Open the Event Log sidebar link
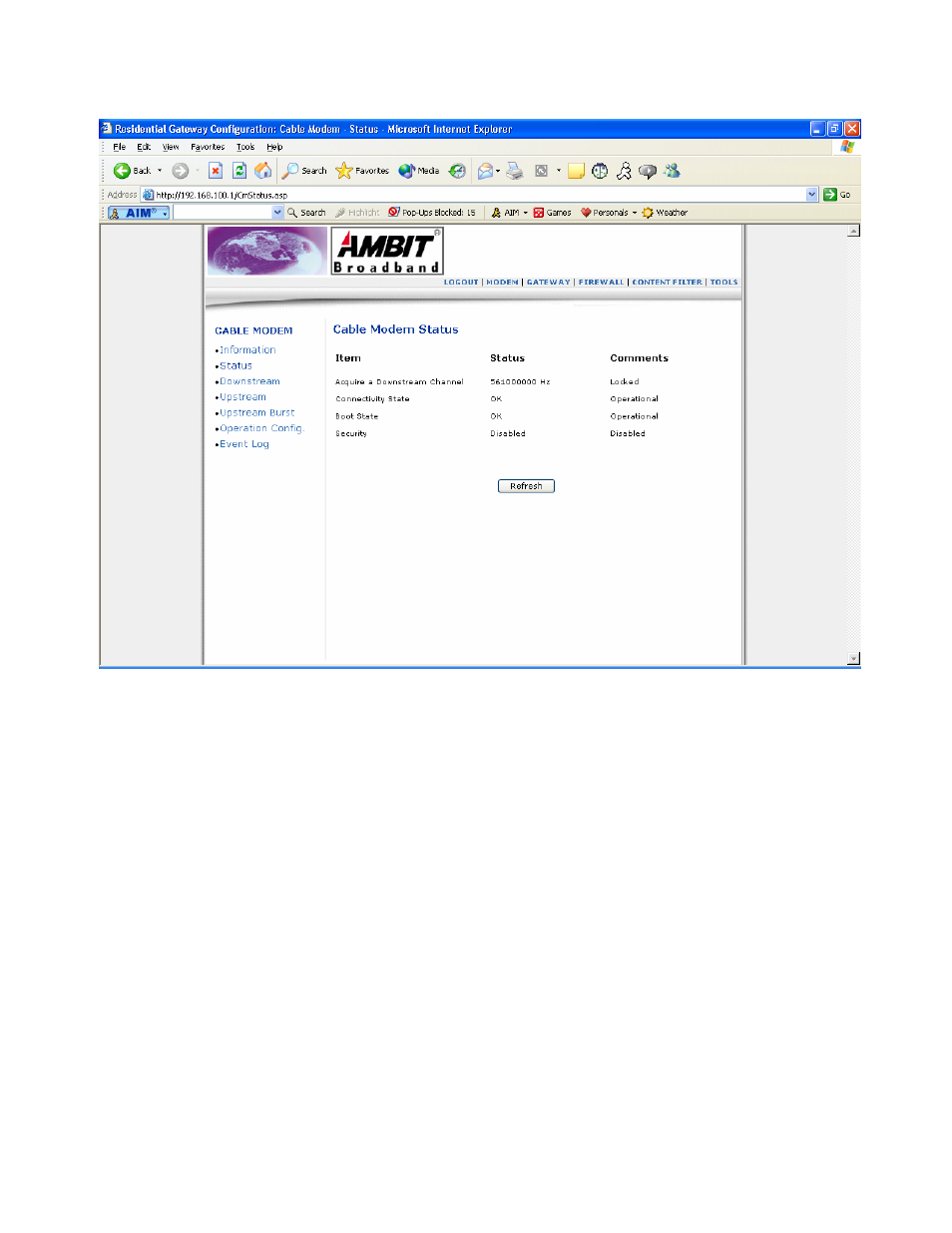Viewport: 952px width, 1233px height. [243, 444]
